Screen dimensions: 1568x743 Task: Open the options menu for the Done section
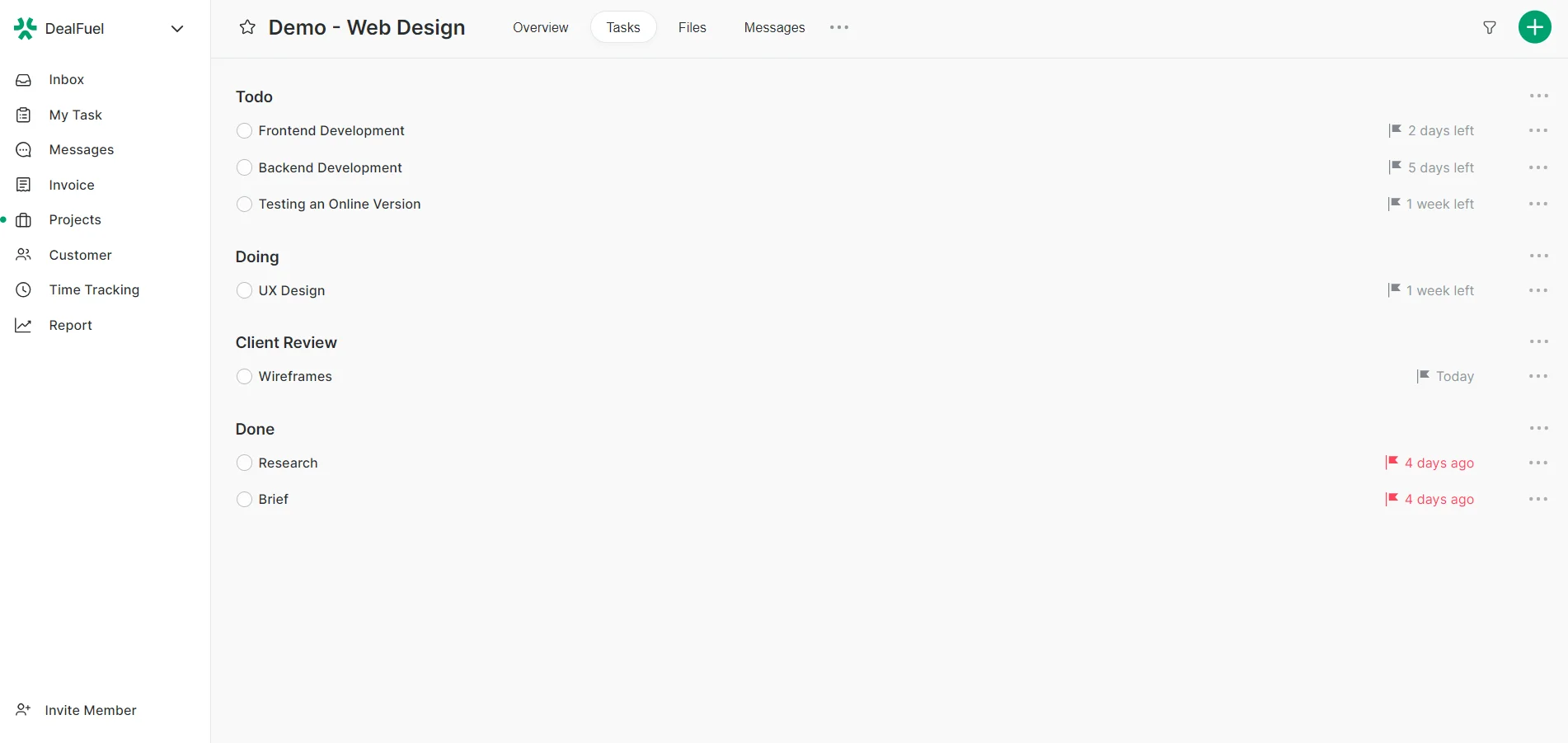[x=1538, y=428]
